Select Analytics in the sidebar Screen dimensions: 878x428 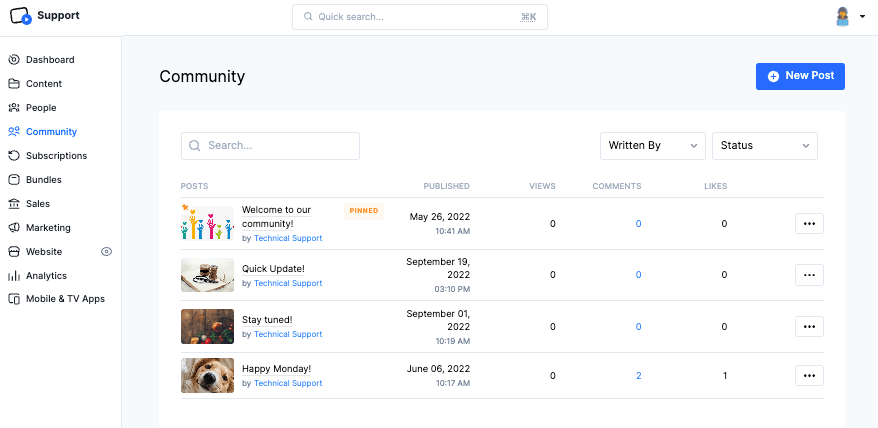click(x=46, y=276)
